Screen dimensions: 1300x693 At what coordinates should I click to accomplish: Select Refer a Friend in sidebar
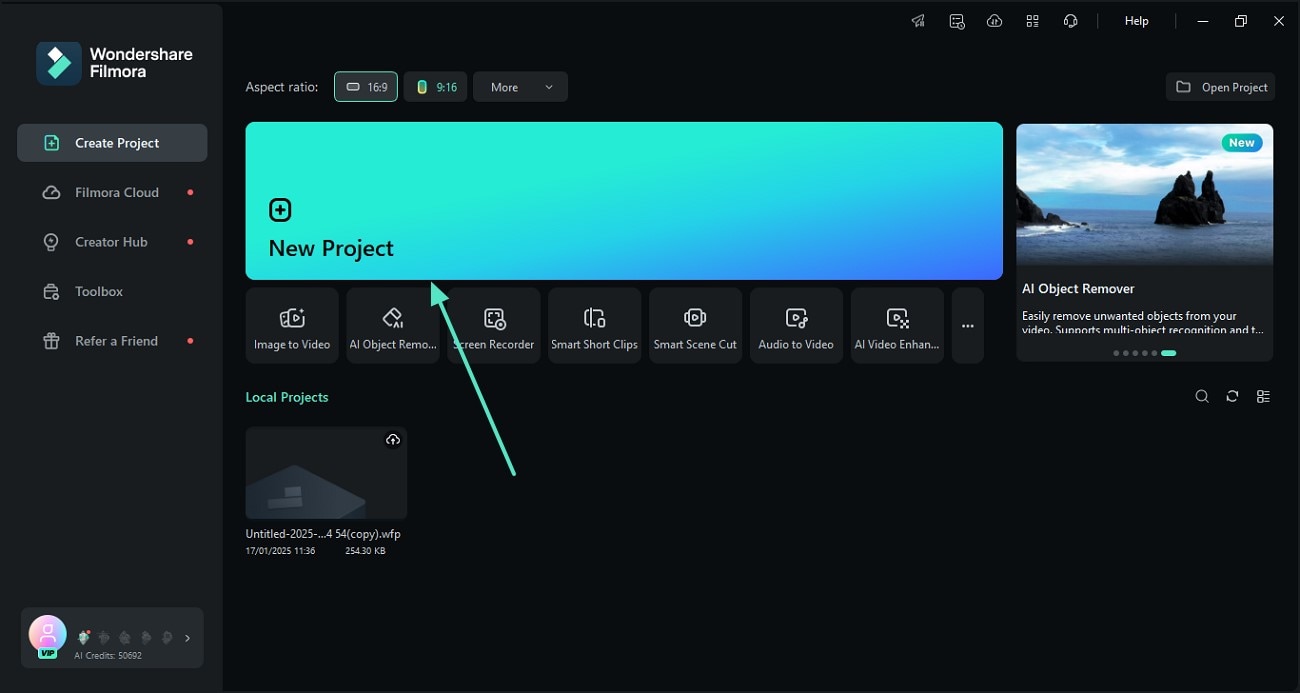coord(112,341)
